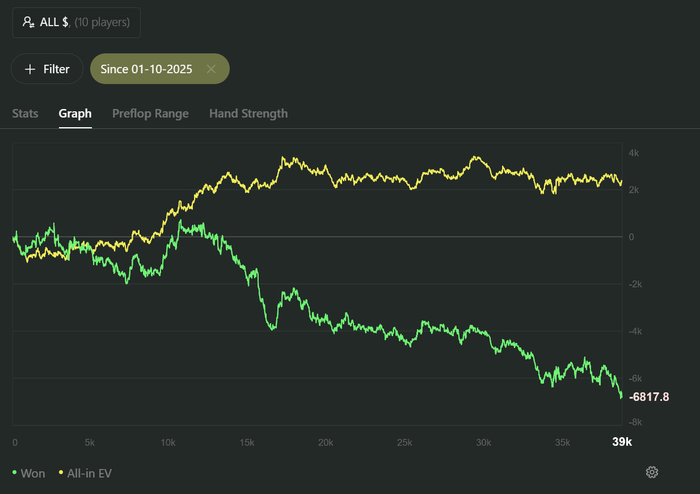Click the Since 01-10-2025 date filter chip
700x494 pixels.
tap(146, 69)
